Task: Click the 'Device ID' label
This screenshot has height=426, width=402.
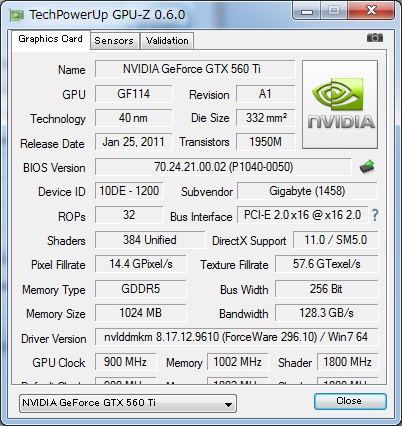Action: [62, 192]
